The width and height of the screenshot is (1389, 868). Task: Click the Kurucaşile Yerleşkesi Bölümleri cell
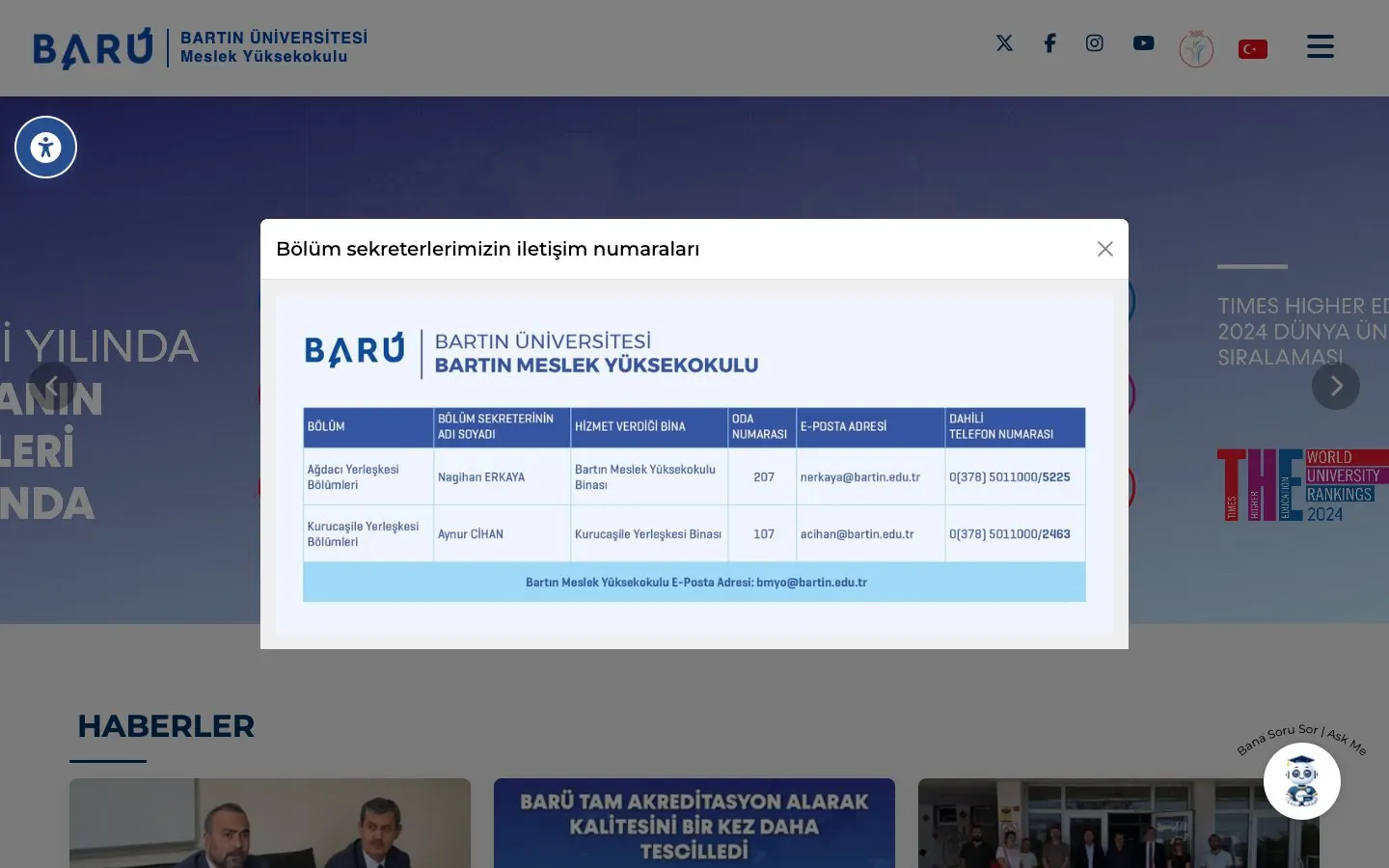pyautogui.click(x=368, y=533)
